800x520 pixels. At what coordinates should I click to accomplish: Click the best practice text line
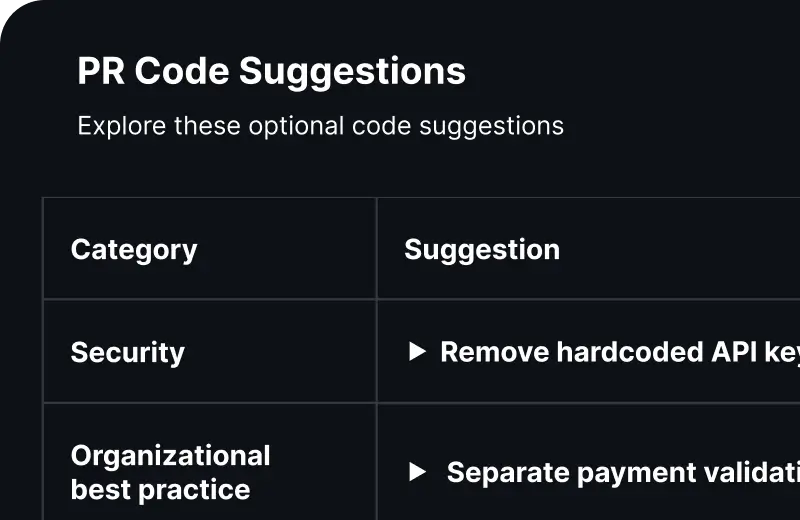160,489
